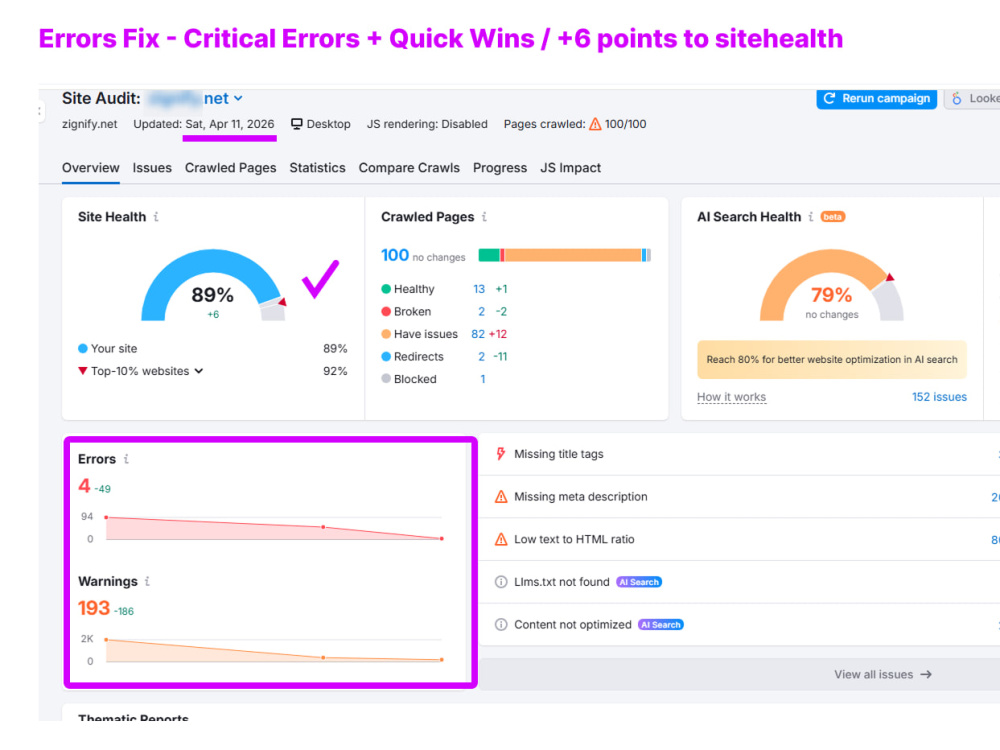Click the Desktop device icon
This screenshot has height=750, width=1000.
pos(297,124)
